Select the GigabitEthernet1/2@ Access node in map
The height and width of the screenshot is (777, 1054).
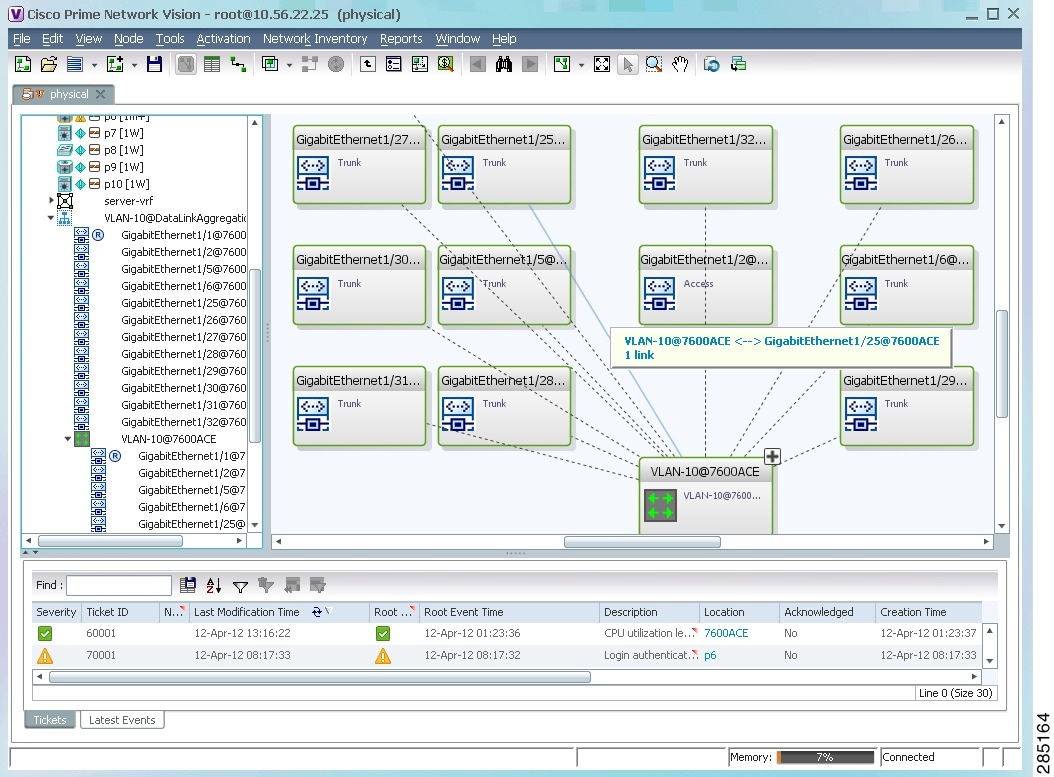pyautogui.click(x=705, y=285)
